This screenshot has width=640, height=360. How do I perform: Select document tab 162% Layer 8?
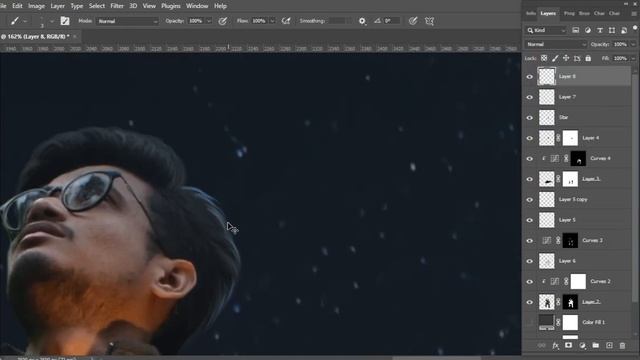pos(35,36)
